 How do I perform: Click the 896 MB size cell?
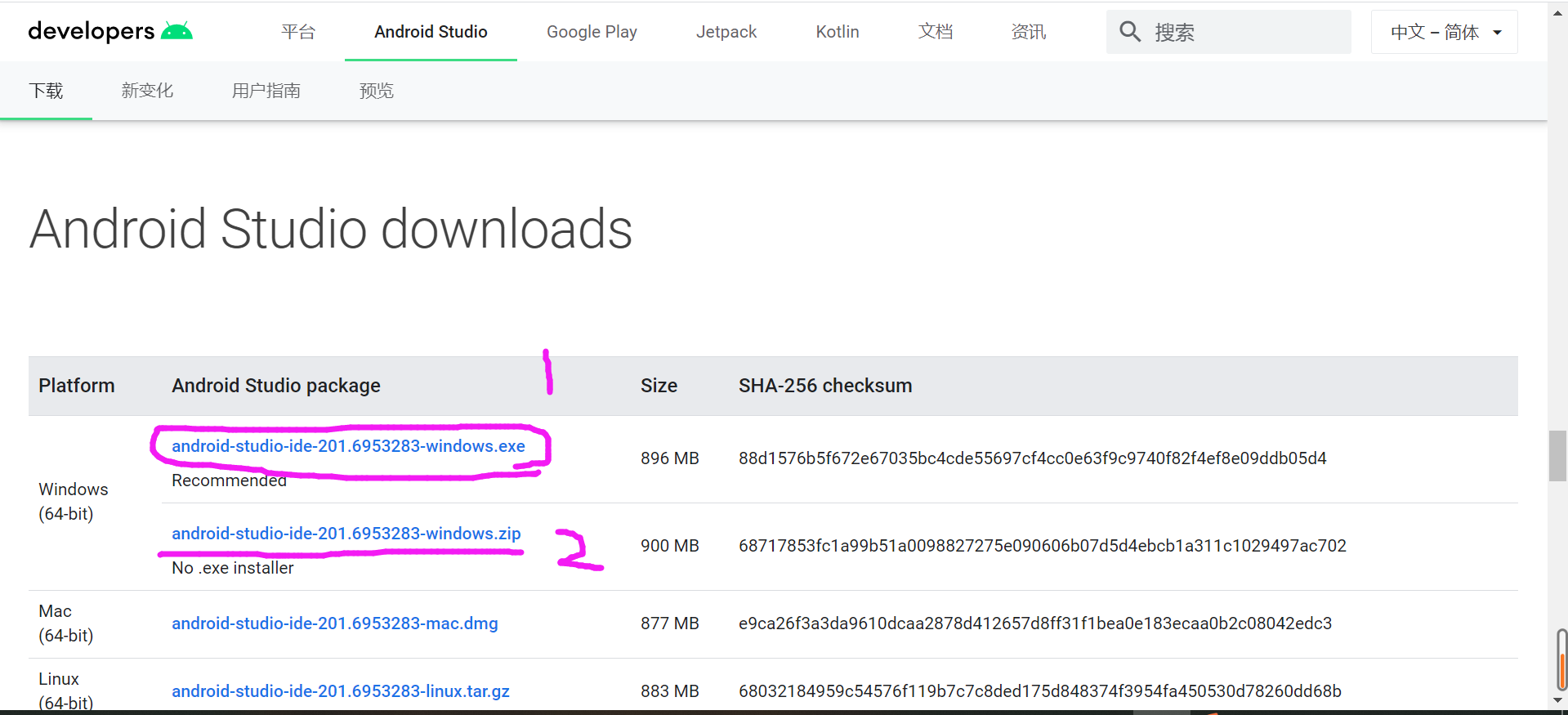(x=670, y=458)
